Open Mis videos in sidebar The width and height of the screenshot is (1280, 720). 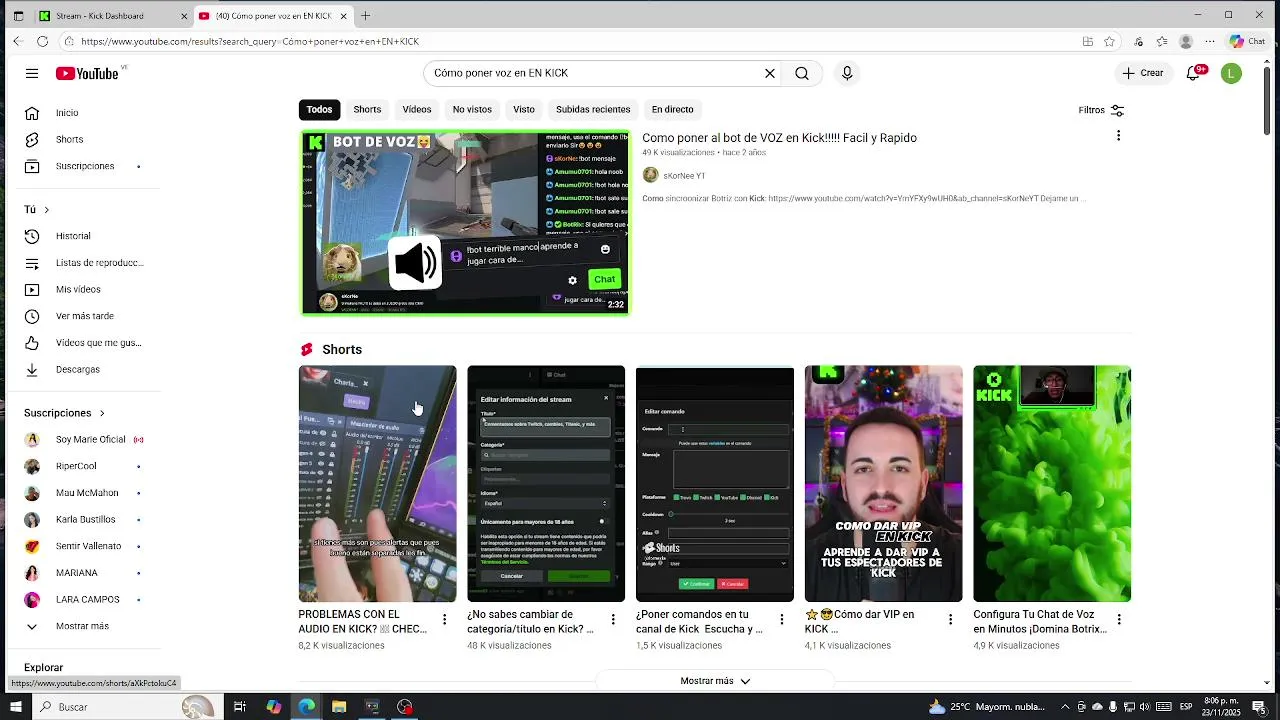pyautogui.click(x=78, y=290)
